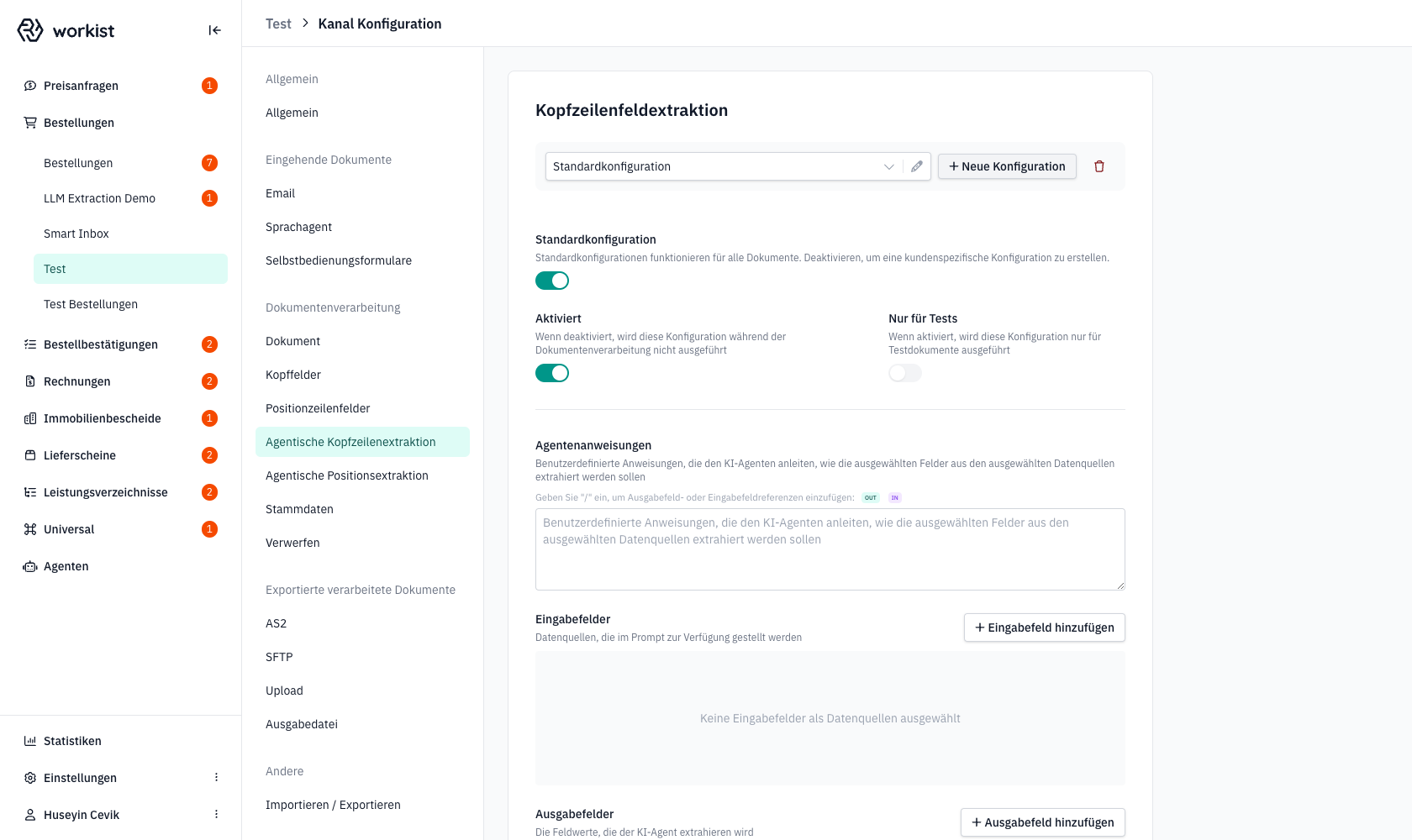1412x840 pixels.
Task: Click the user profile icon for Huseyin Cevik
Action: coord(30,815)
